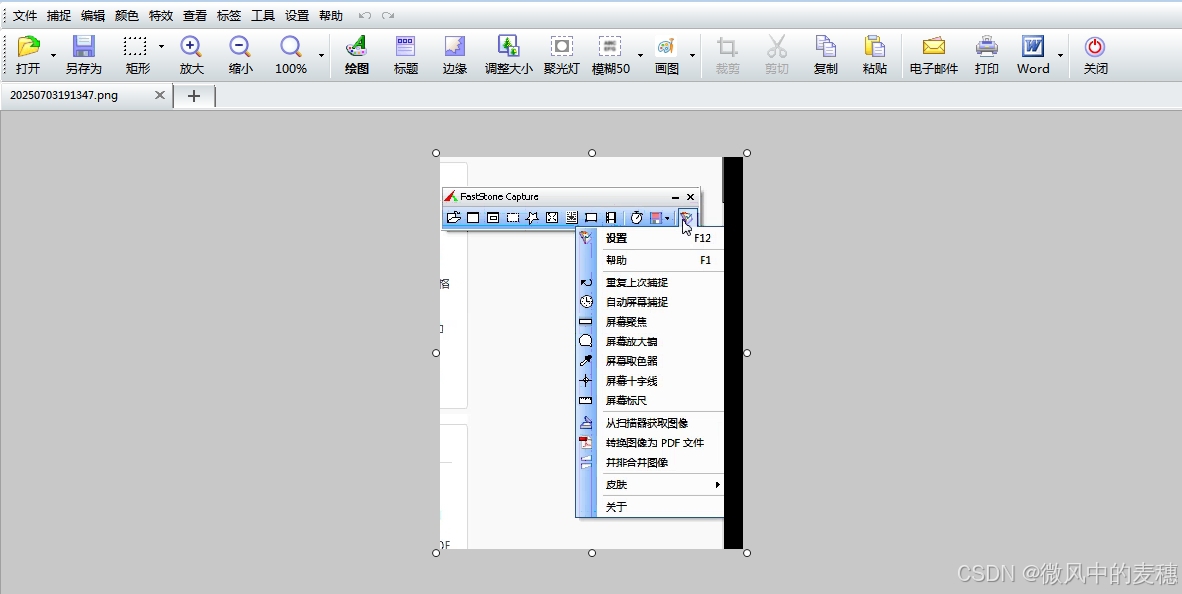The height and width of the screenshot is (594, 1182).
Task: Expand the Open (打开) dropdown arrow
Action: tap(53, 56)
